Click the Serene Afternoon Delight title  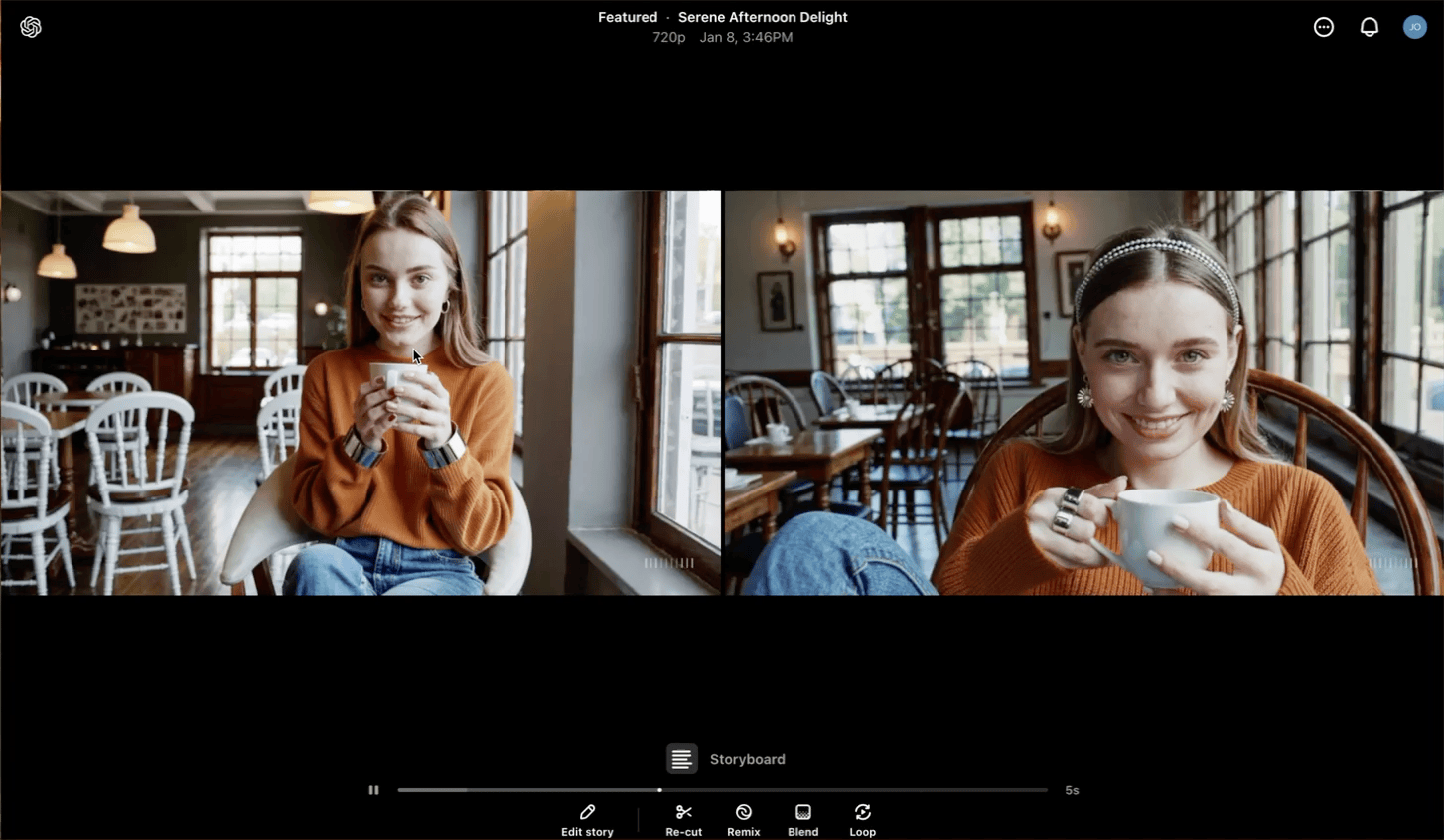click(x=763, y=17)
